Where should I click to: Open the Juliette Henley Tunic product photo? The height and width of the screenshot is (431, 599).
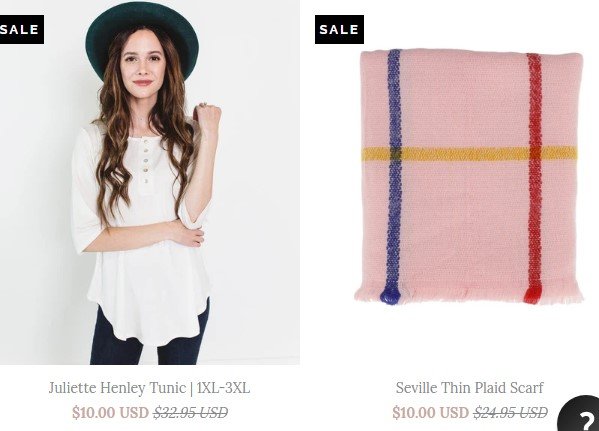[x=150, y=182]
